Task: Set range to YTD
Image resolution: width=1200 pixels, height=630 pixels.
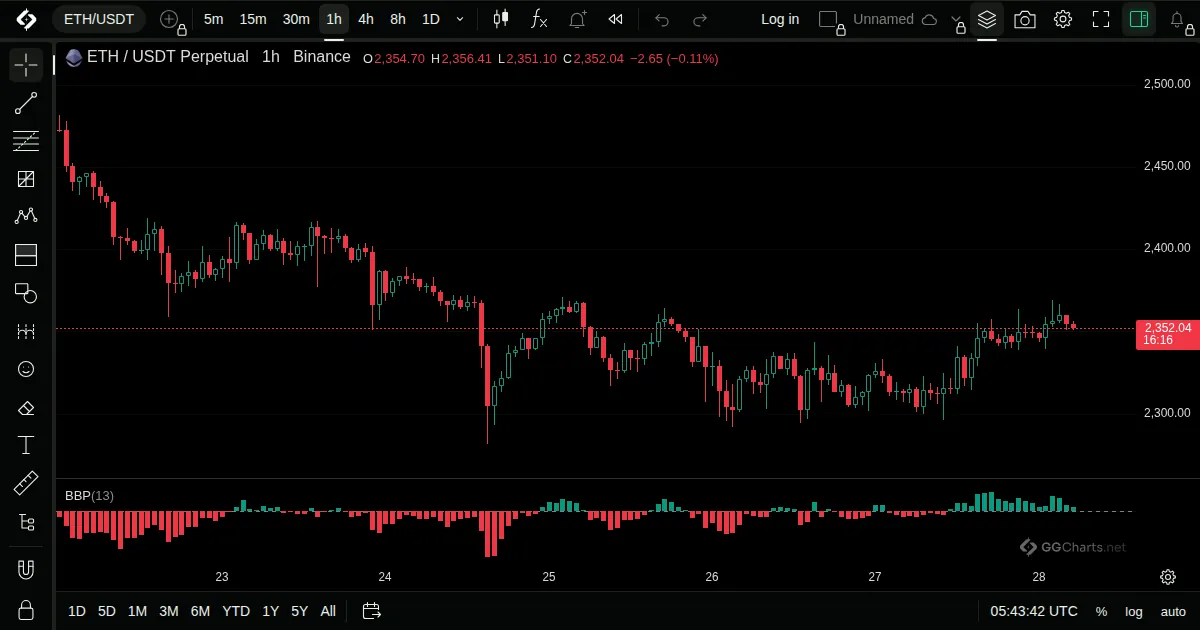Action: click(x=236, y=611)
